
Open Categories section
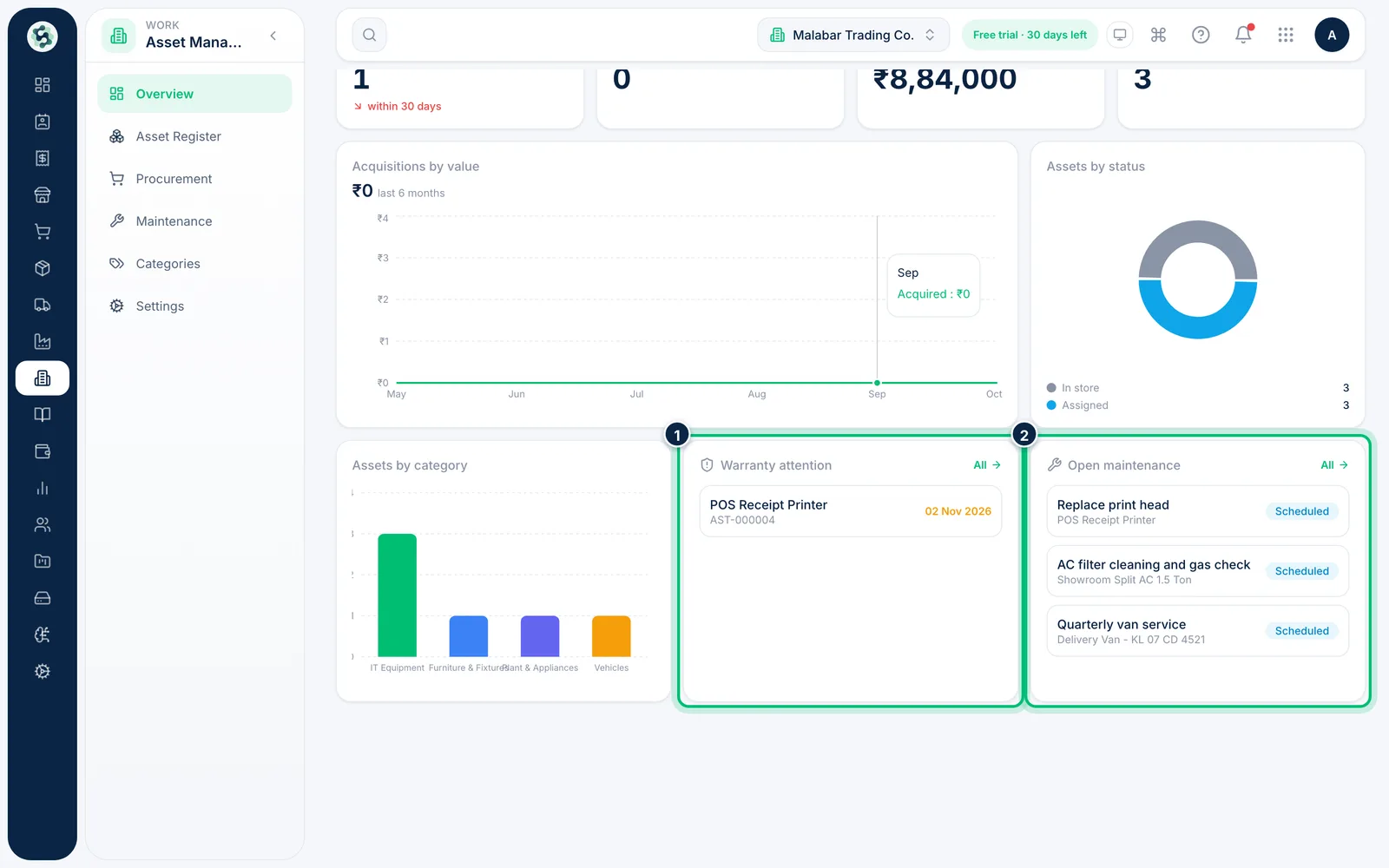coord(194,264)
